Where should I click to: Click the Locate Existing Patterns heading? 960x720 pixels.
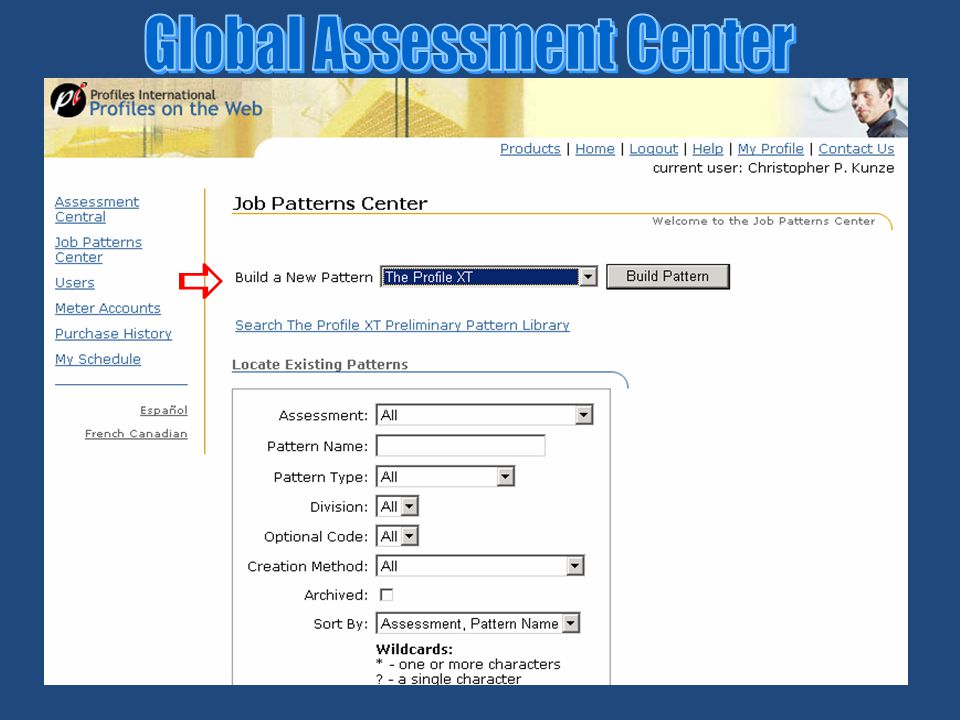[320, 364]
